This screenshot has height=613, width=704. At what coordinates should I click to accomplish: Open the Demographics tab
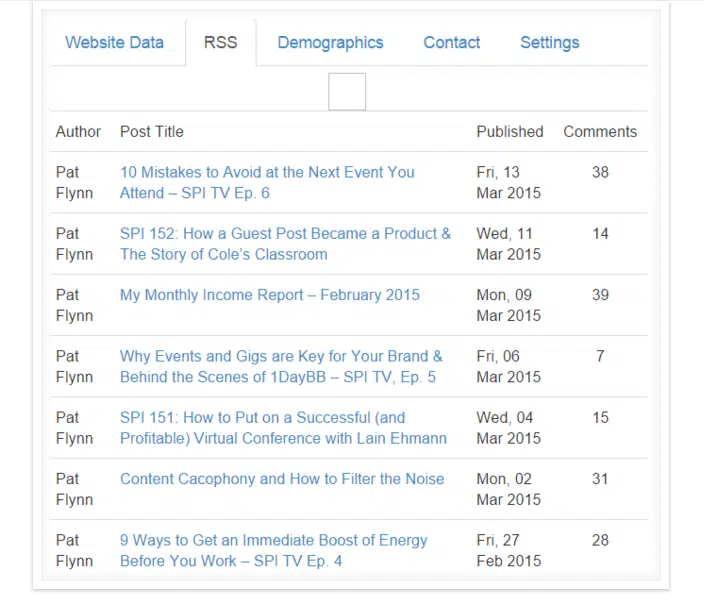pyautogui.click(x=330, y=43)
